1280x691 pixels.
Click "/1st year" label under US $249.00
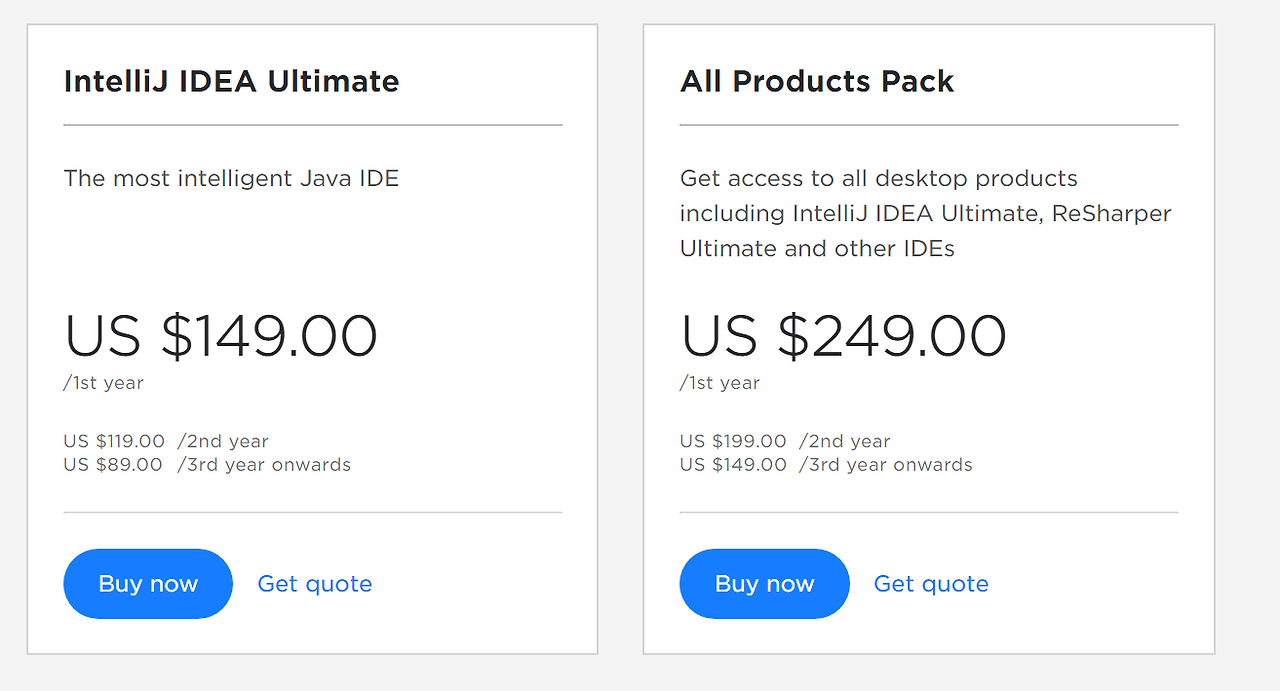[x=720, y=383]
